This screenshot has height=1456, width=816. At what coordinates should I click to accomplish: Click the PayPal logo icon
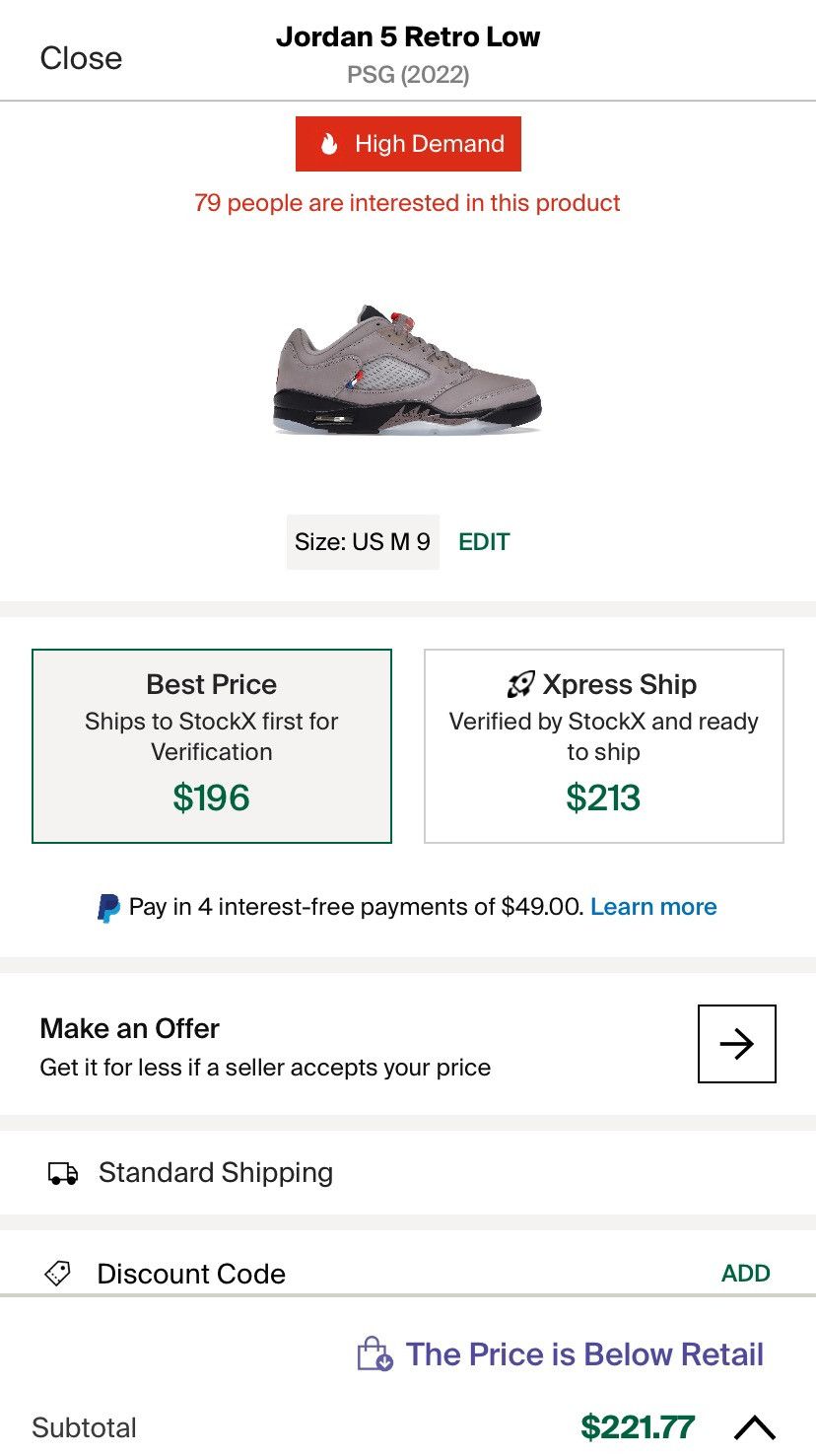[108, 908]
